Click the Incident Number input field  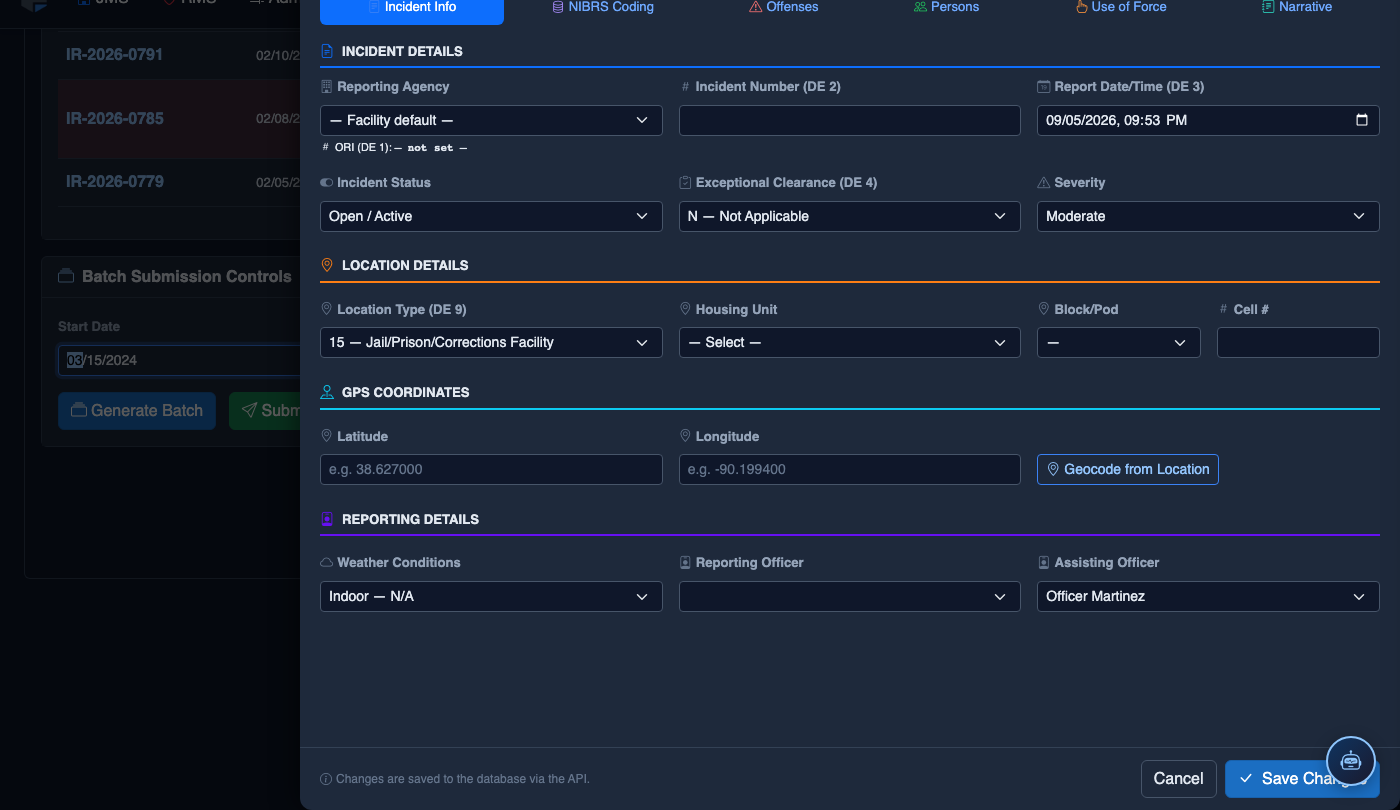(x=850, y=120)
